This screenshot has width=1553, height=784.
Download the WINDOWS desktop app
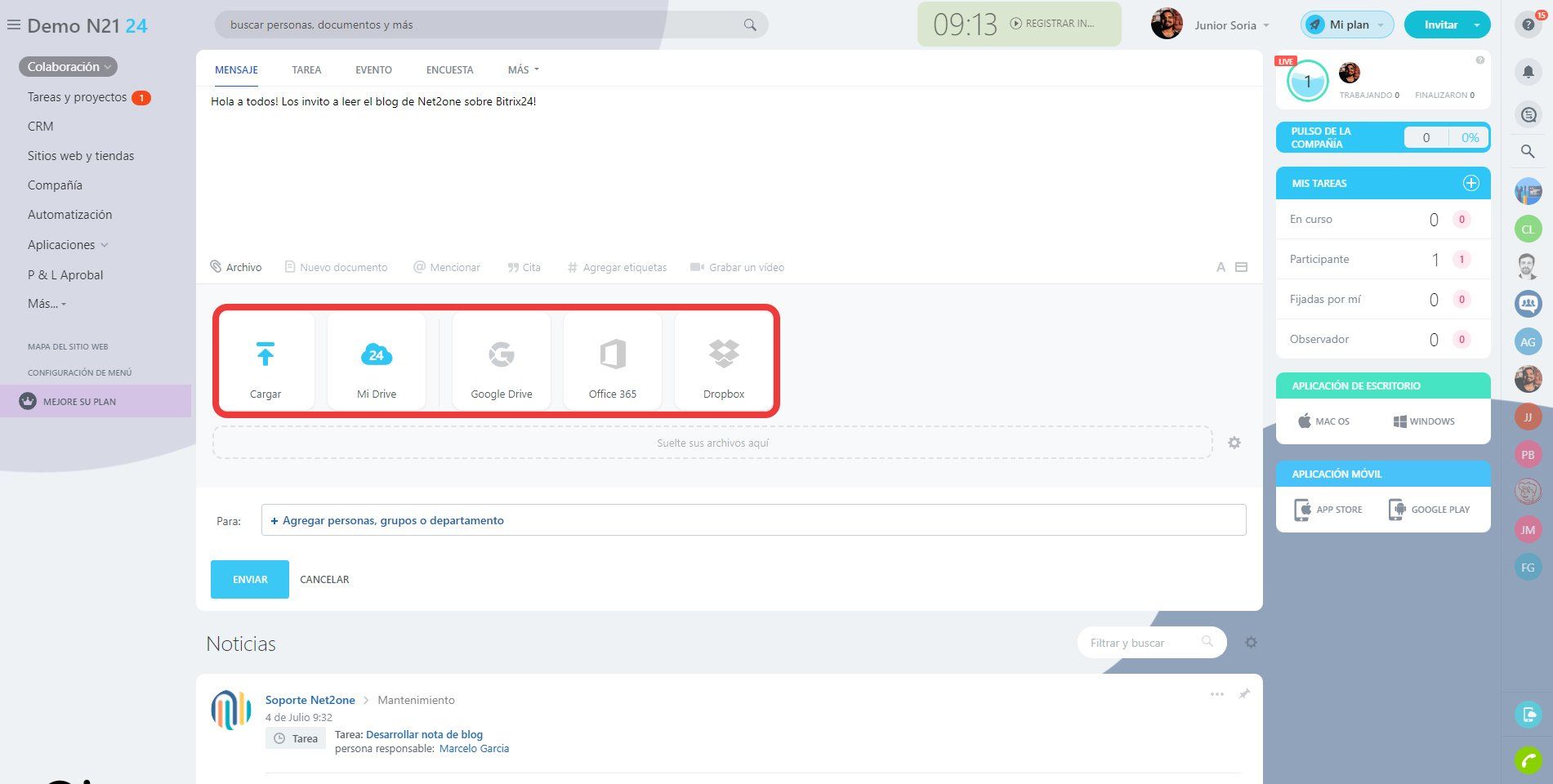click(x=1423, y=421)
